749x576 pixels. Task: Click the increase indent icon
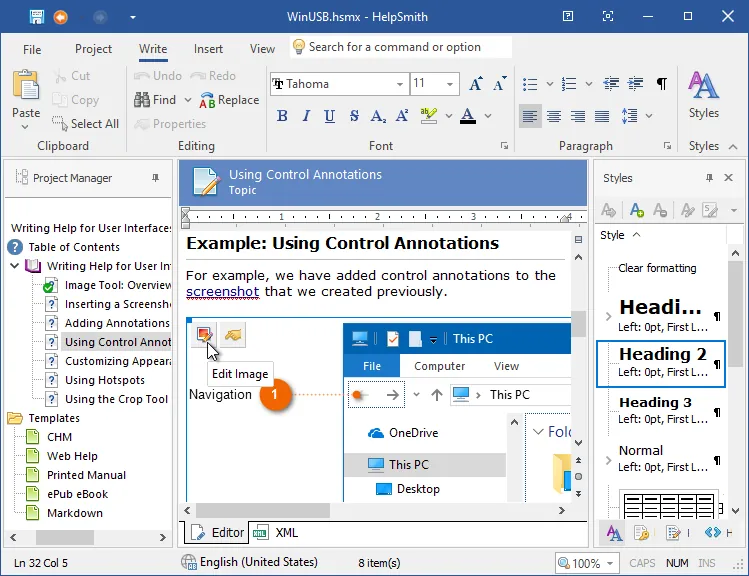point(635,84)
